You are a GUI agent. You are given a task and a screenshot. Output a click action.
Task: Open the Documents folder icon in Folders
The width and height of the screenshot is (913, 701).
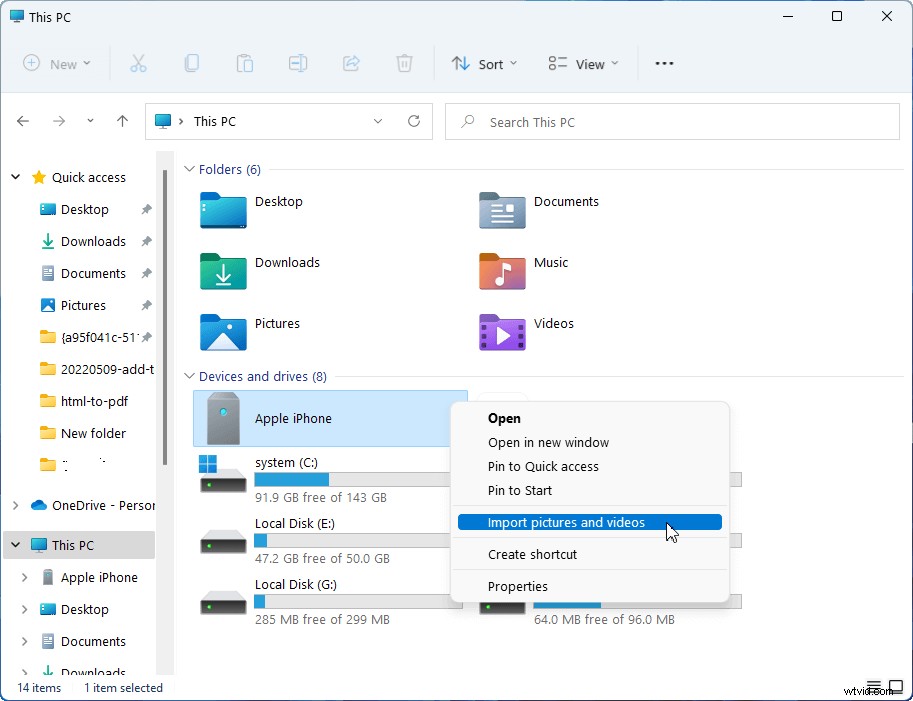click(x=502, y=210)
